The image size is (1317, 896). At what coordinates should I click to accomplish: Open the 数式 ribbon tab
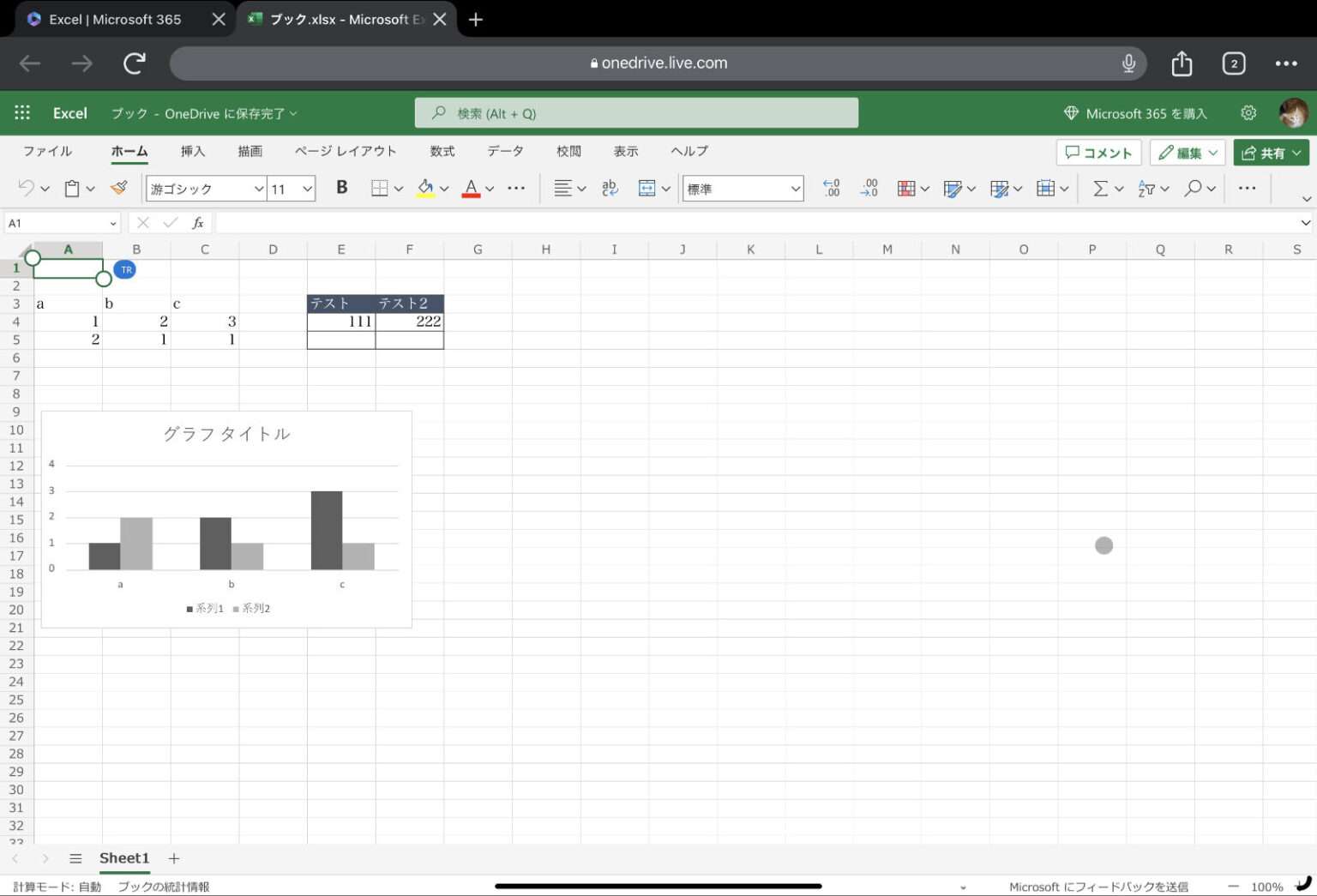442,151
